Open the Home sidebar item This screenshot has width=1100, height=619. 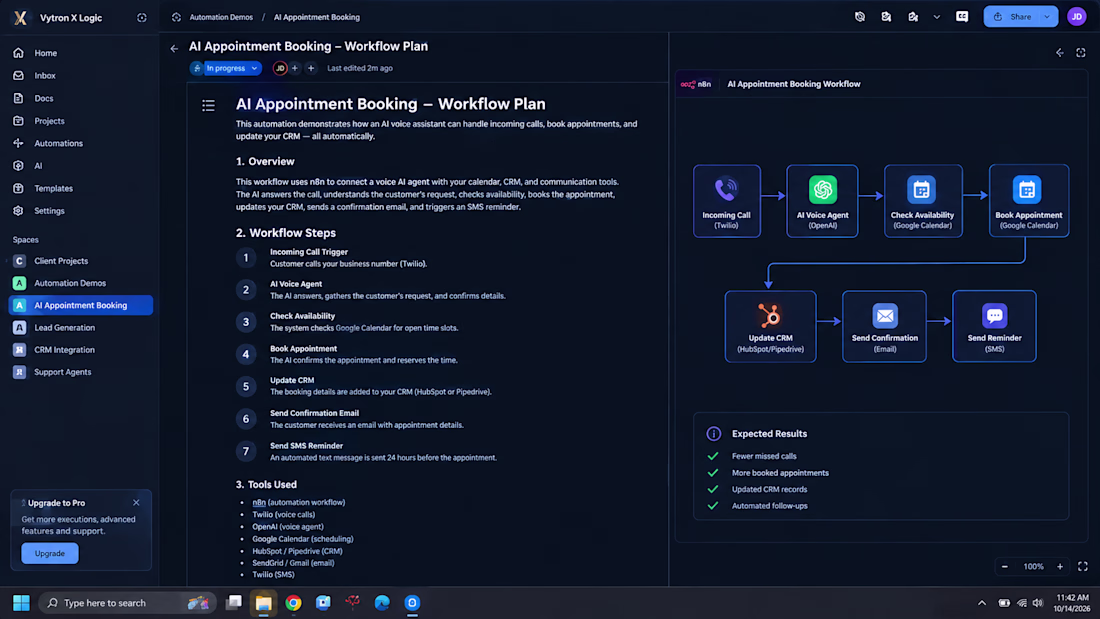46,53
